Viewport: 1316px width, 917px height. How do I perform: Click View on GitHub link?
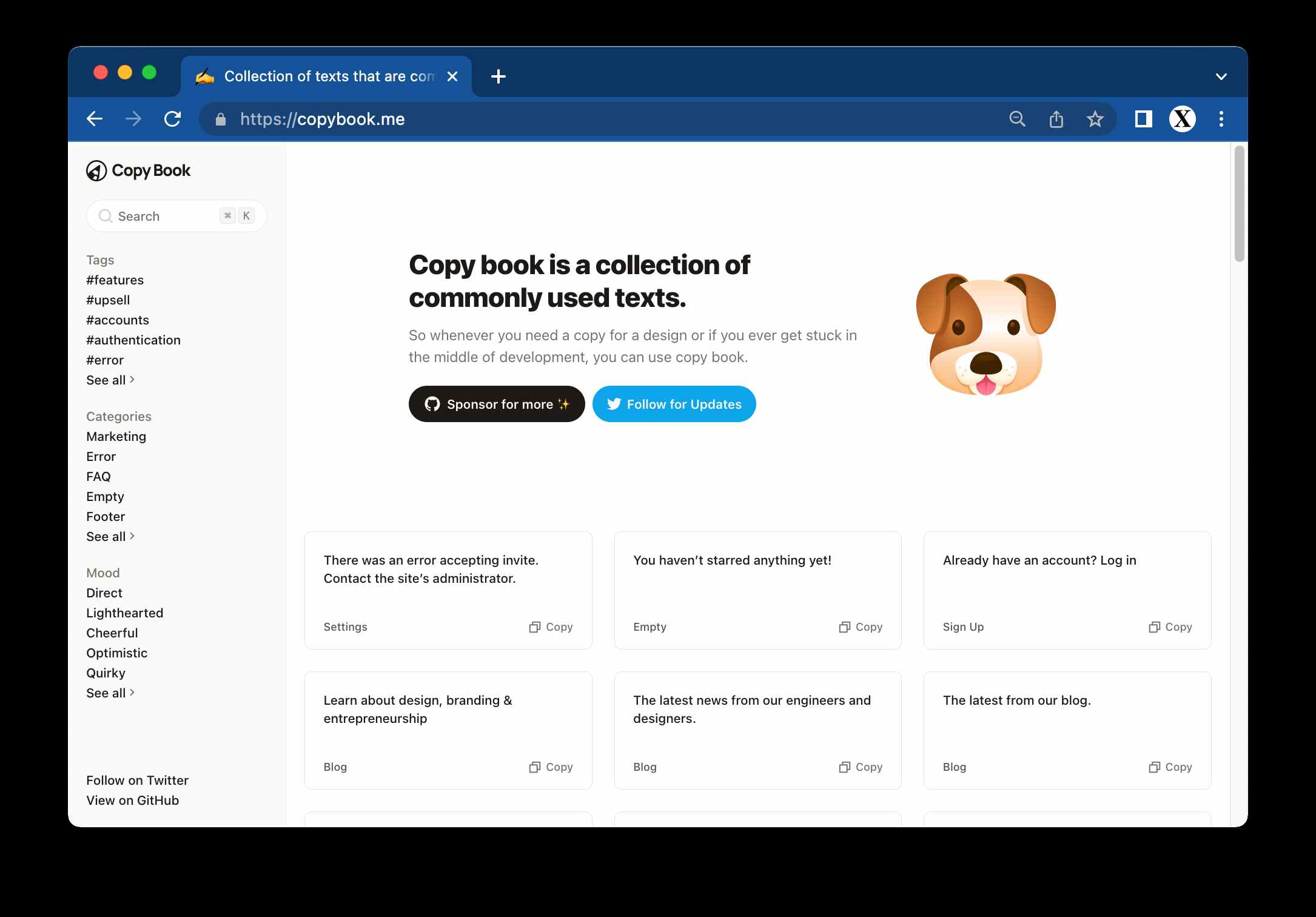point(133,801)
